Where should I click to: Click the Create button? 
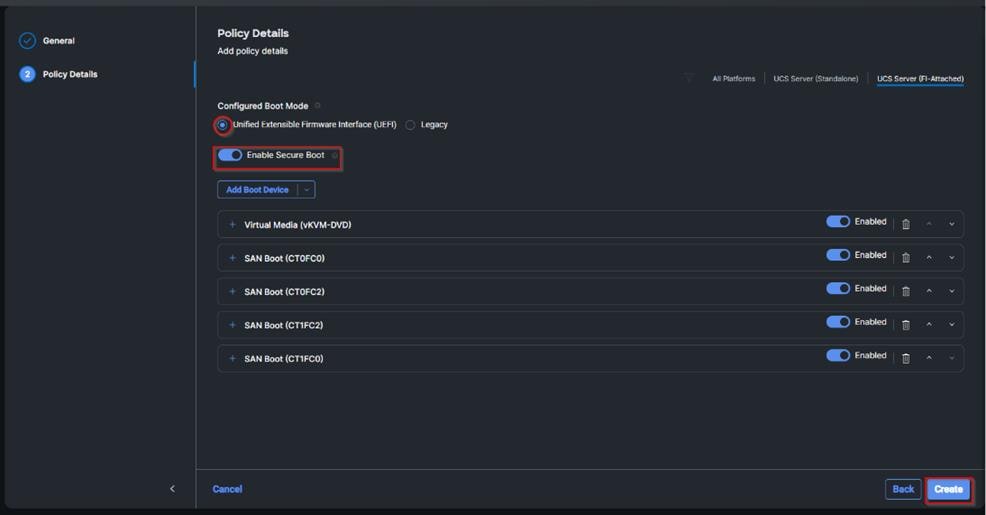(x=948, y=489)
